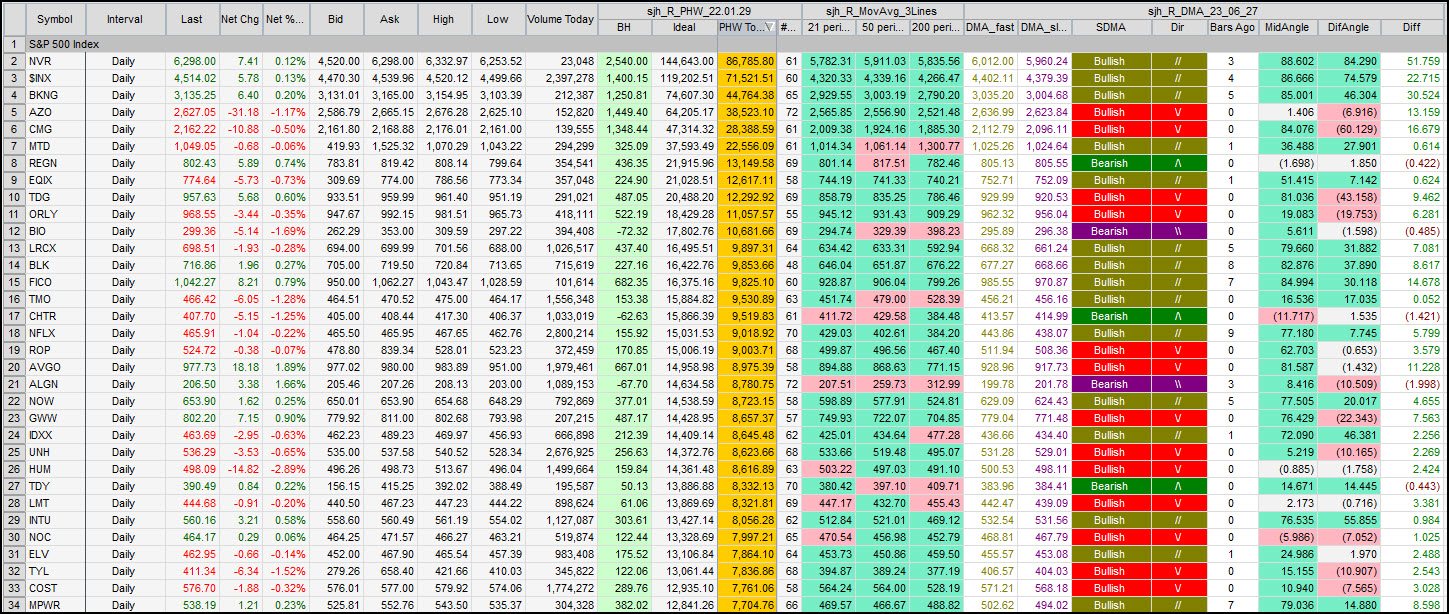This screenshot has width=1449, height=614.
Task: Click the $INX symbol cell
Action: coord(55,79)
